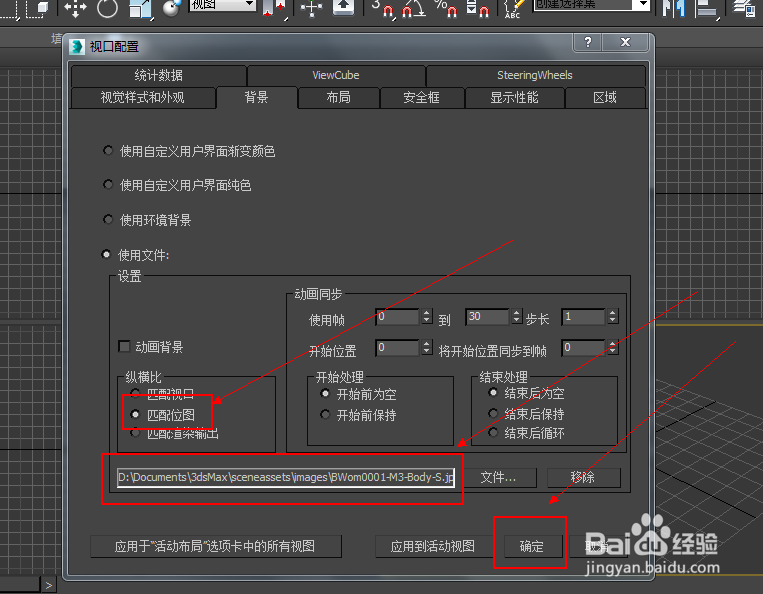Click spinner arrows beside 开始位置 field
Screen dimensions: 763x594
click(426, 348)
